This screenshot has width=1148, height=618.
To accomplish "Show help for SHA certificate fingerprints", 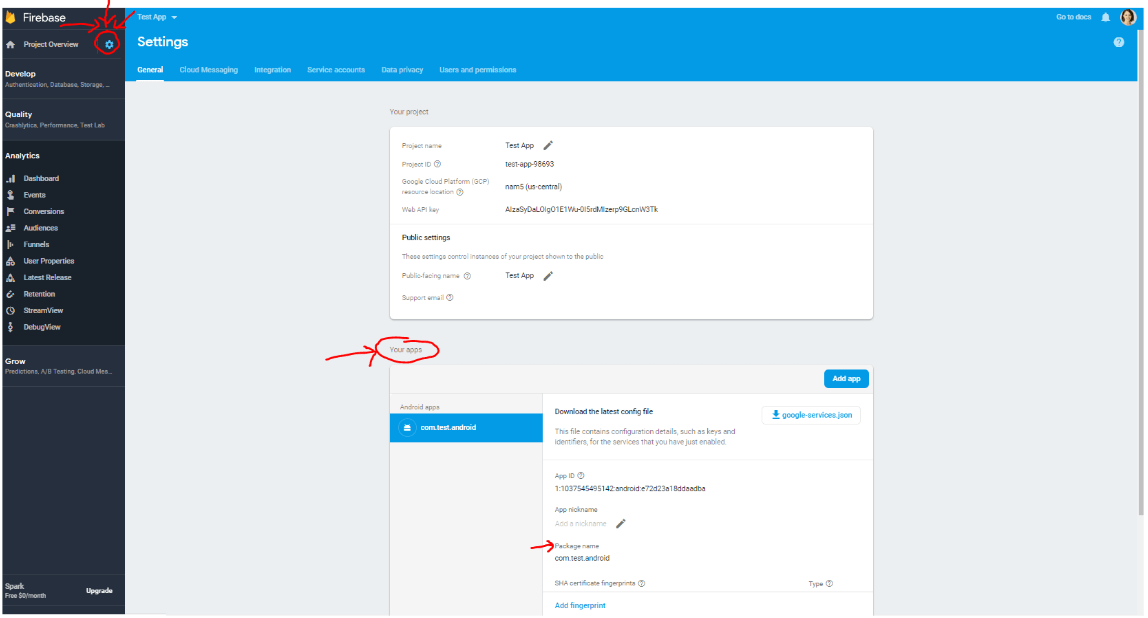I will tap(641, 583).
